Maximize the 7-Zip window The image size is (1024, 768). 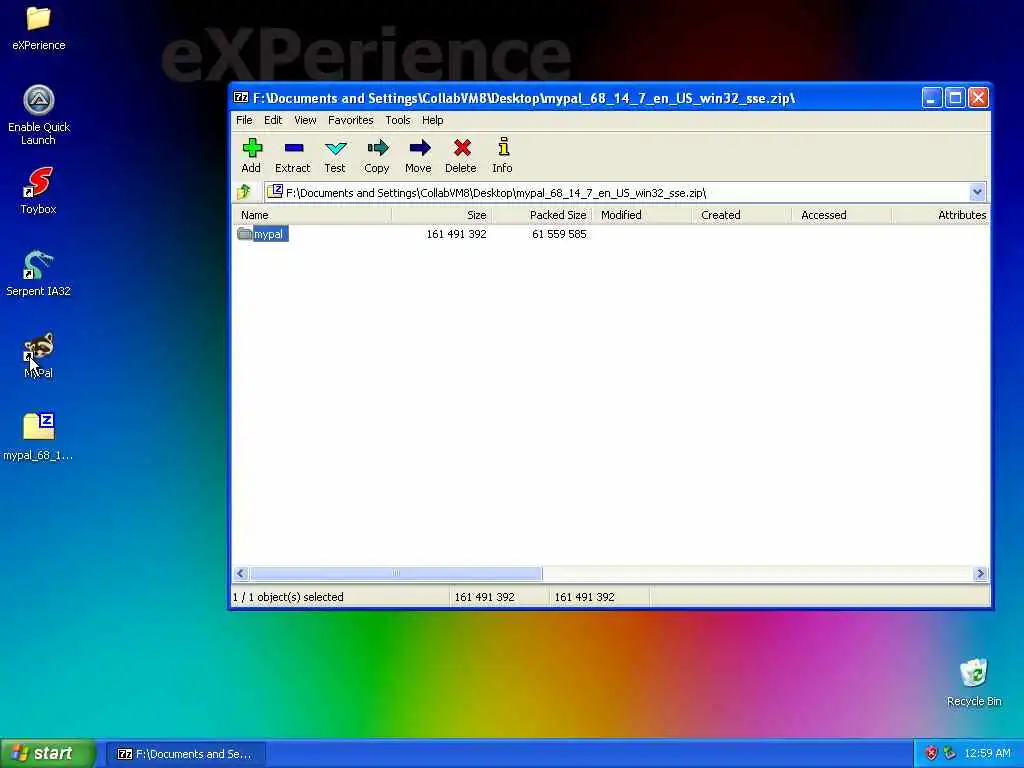pos(955,98)
